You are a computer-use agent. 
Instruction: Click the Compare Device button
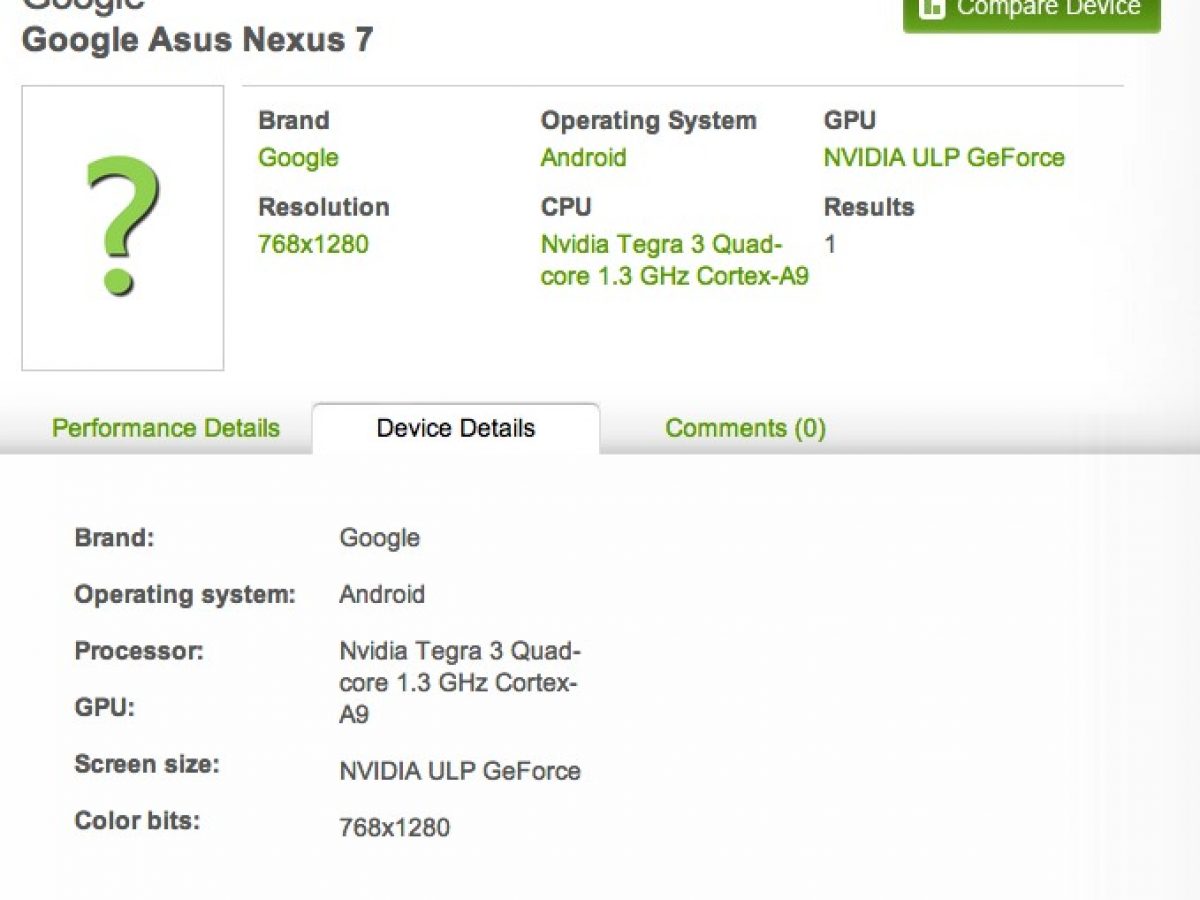[x=1031, y=10]
